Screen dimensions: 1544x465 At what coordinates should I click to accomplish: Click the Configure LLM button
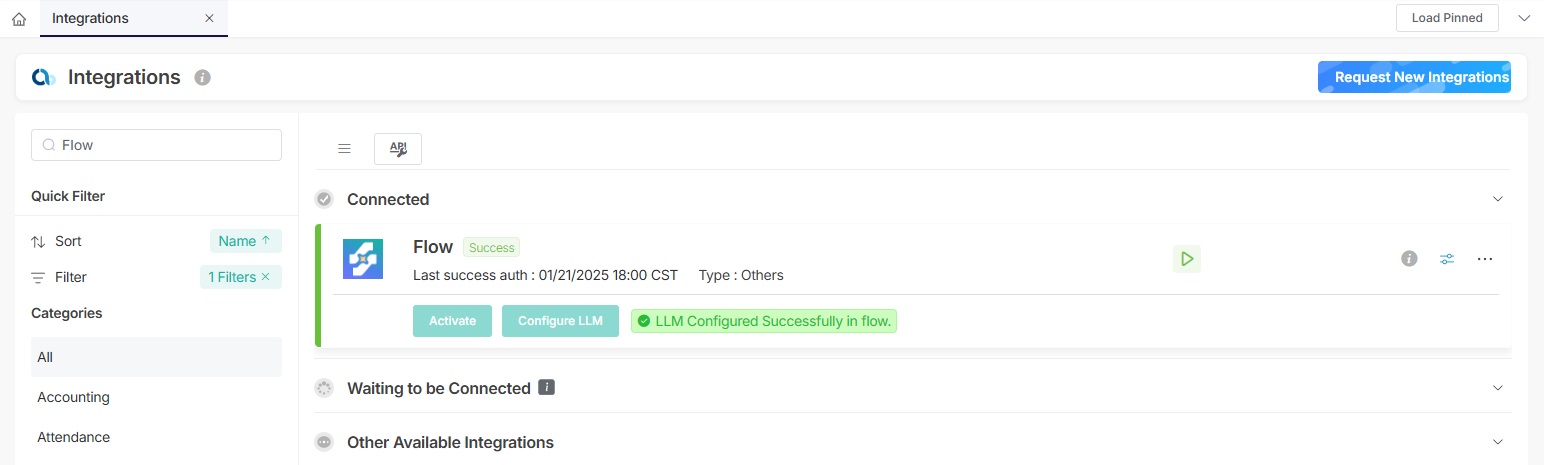tap(560, 321)
